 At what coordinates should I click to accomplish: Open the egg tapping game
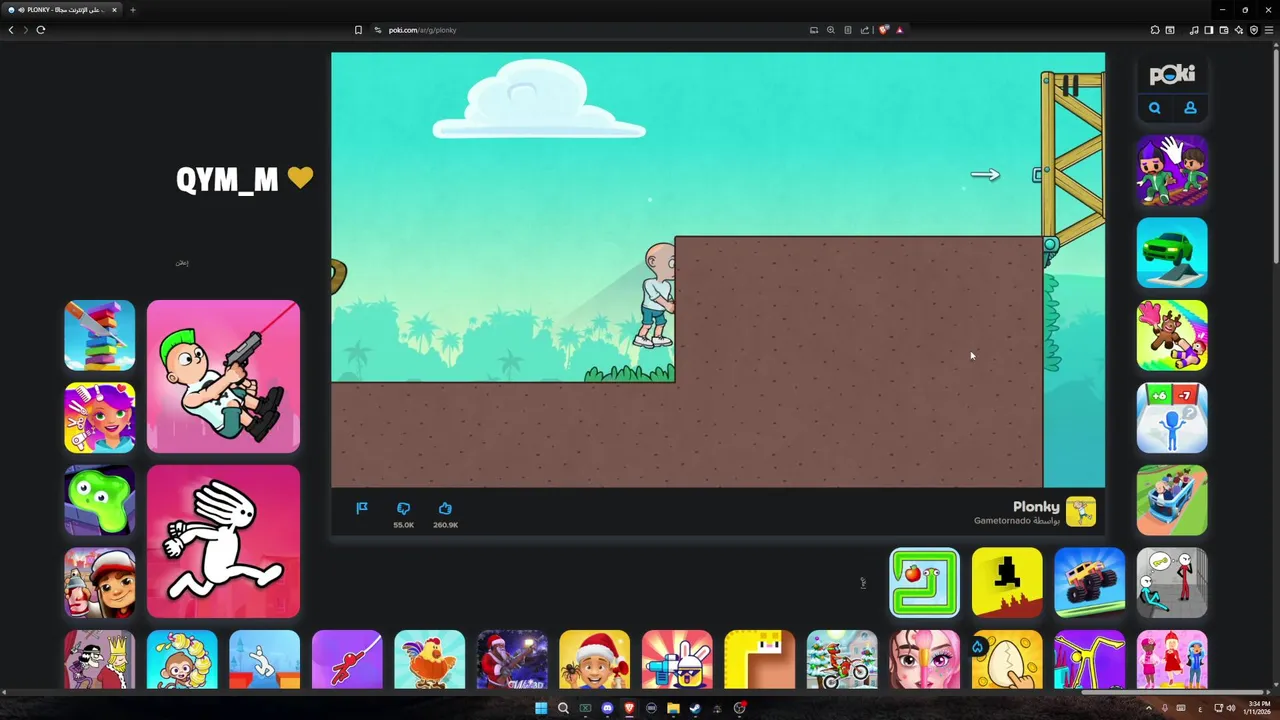1007,659
